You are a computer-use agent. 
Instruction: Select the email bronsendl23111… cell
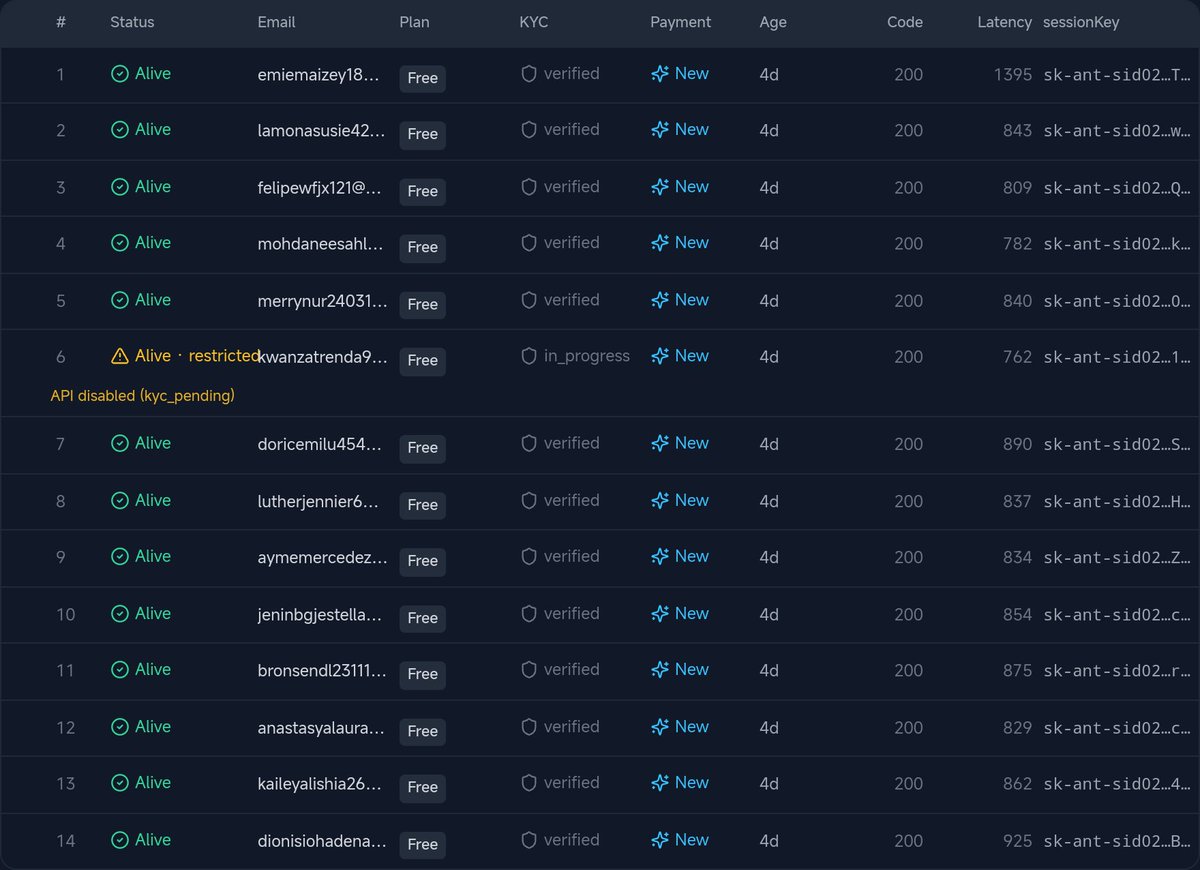tap(321, 670)
